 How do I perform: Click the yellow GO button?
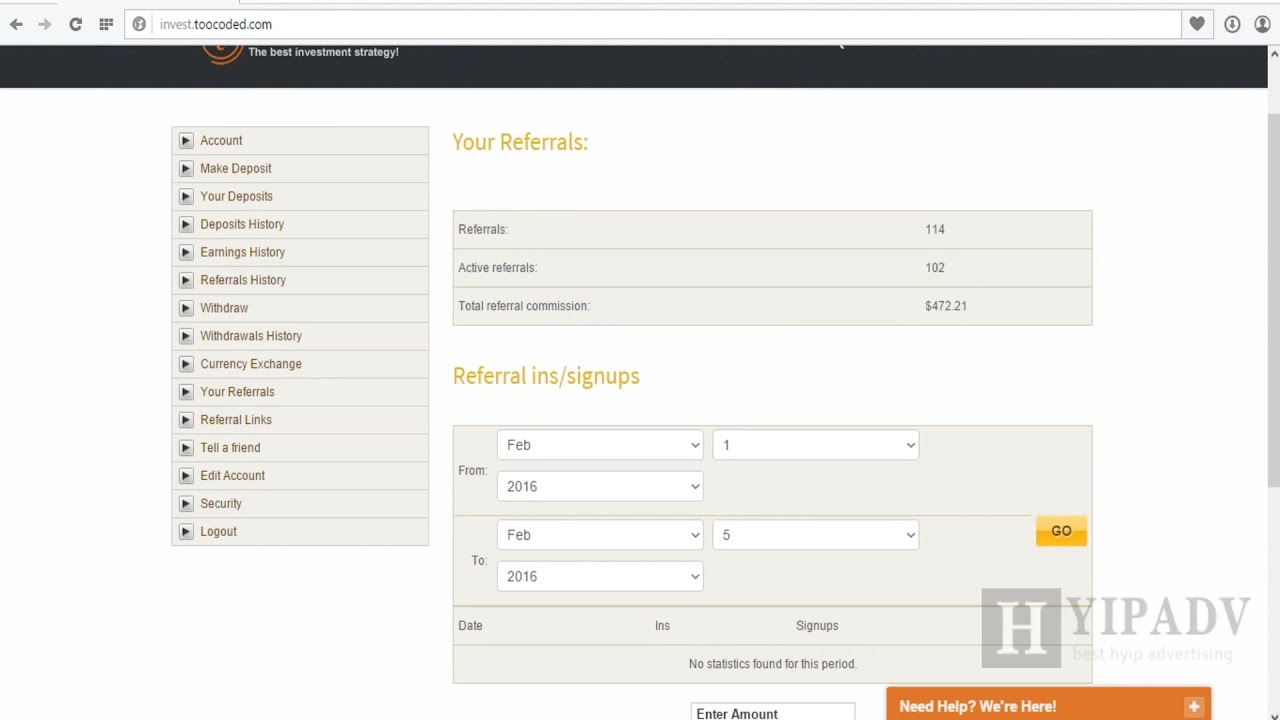point(1061,531)
